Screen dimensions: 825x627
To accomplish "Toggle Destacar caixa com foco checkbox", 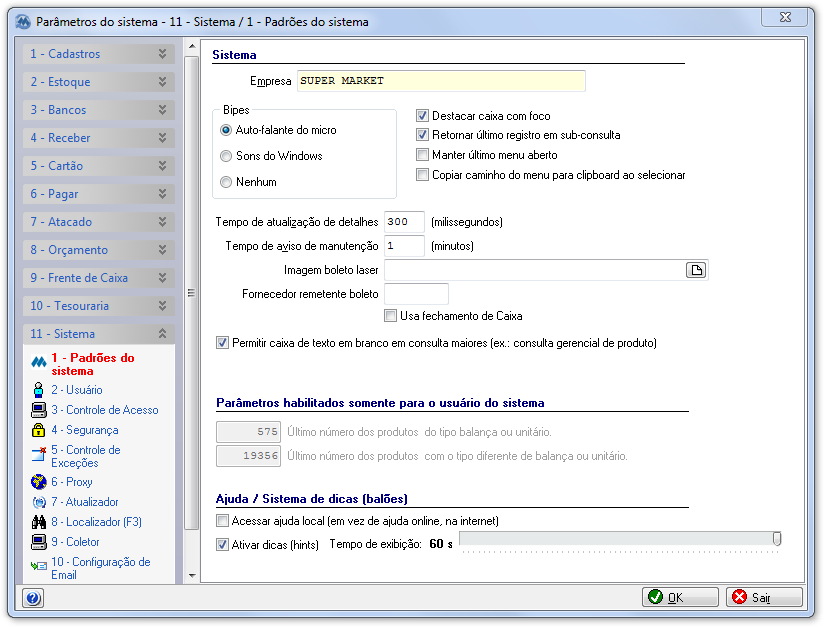I will coord(422,116).
